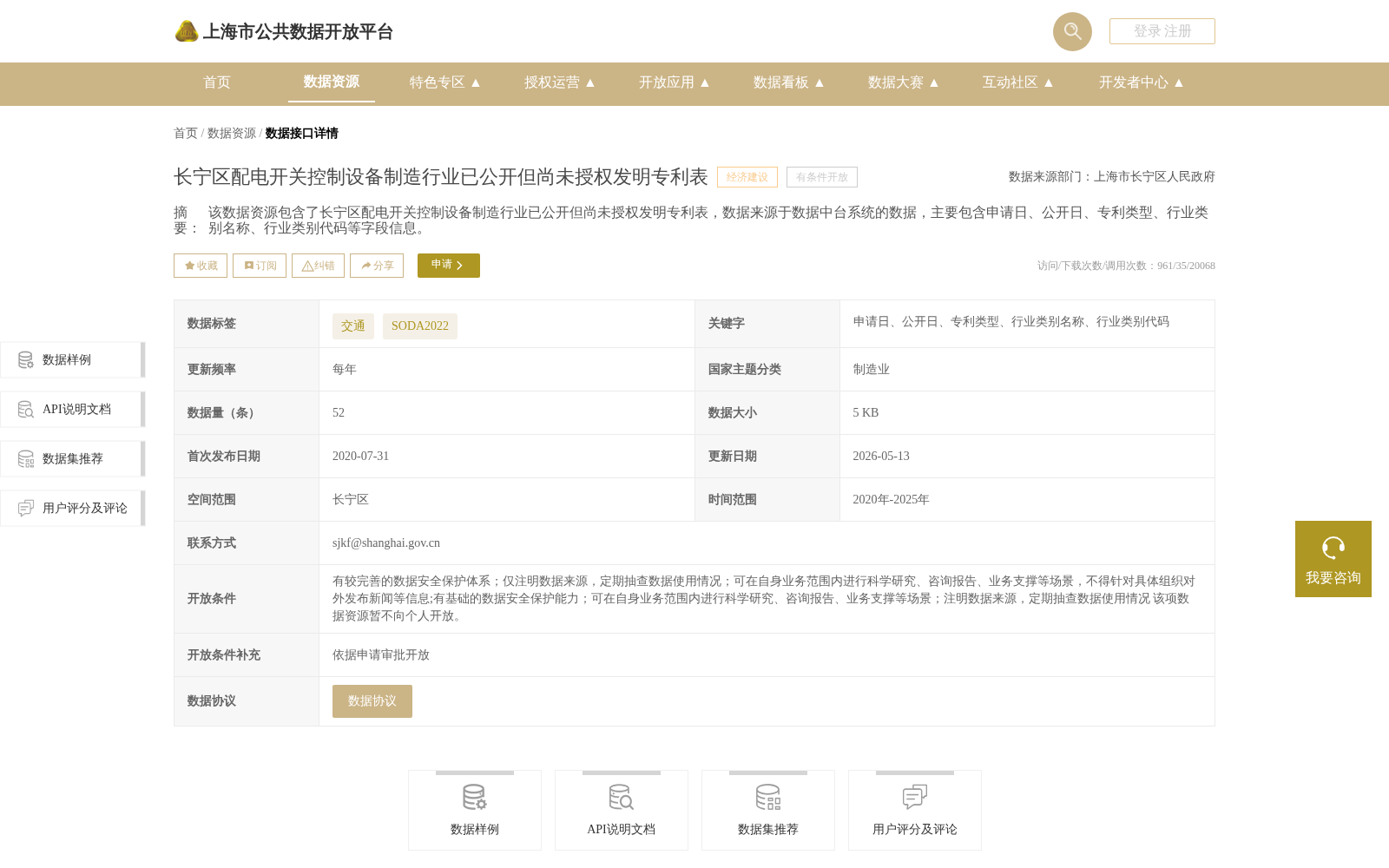This screenshot has height=868, width=1389.
Task: Click the platform logo icon
Action: [x=187, y=31]
